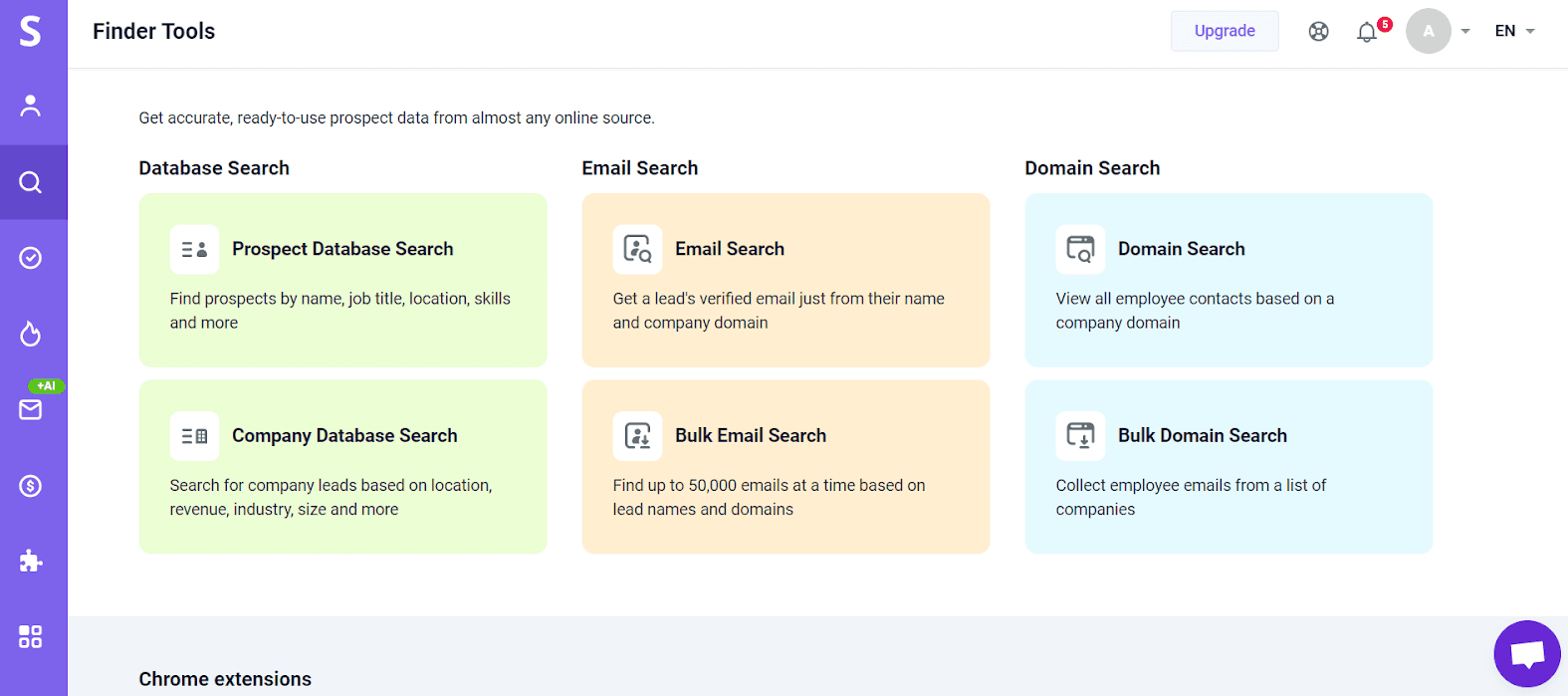
Task: Click the Snov.io S logo
Action: click(x=31, y=31)
